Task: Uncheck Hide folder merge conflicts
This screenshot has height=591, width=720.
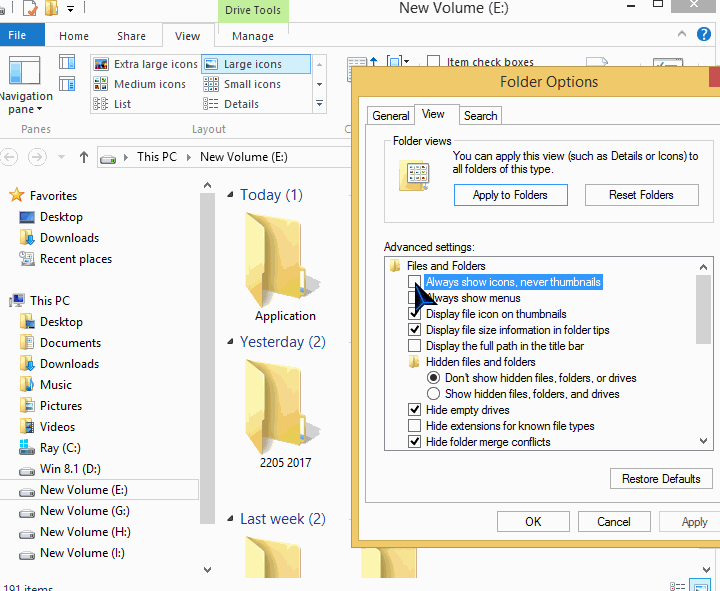Action: pyautogui.click(x=414, y=442)
